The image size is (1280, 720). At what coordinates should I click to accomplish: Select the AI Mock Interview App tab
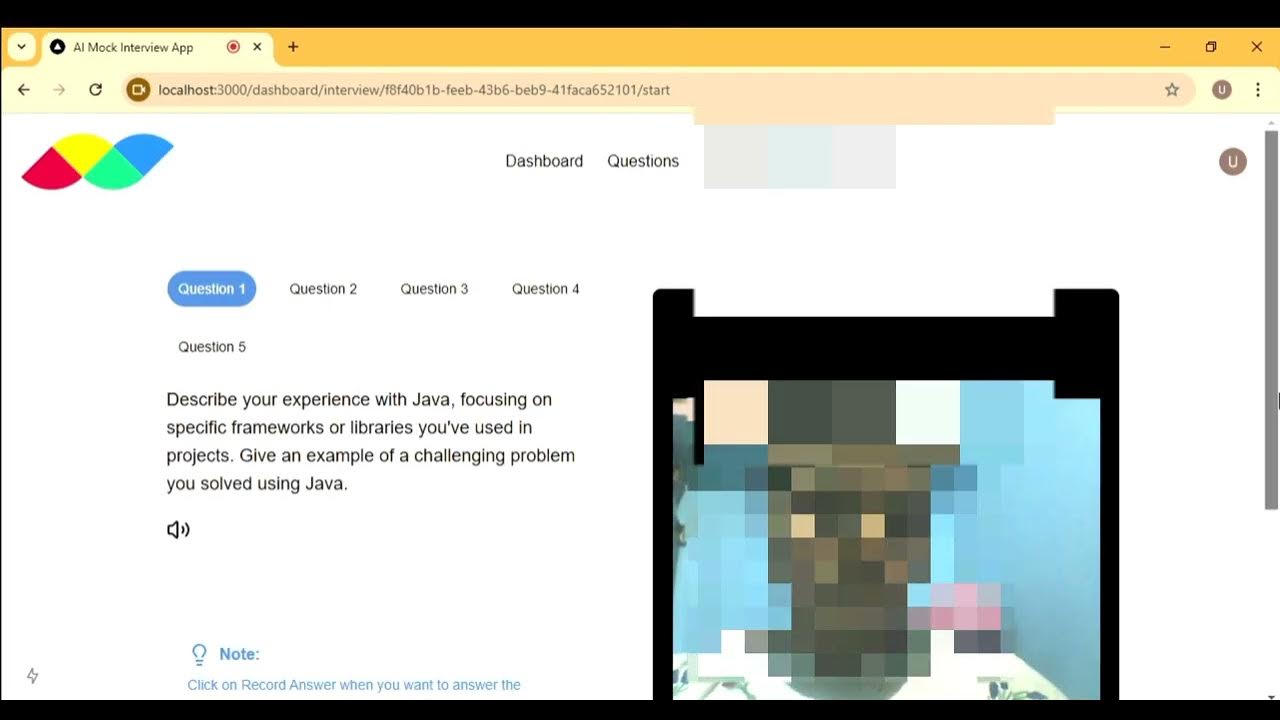pos(156,47)
